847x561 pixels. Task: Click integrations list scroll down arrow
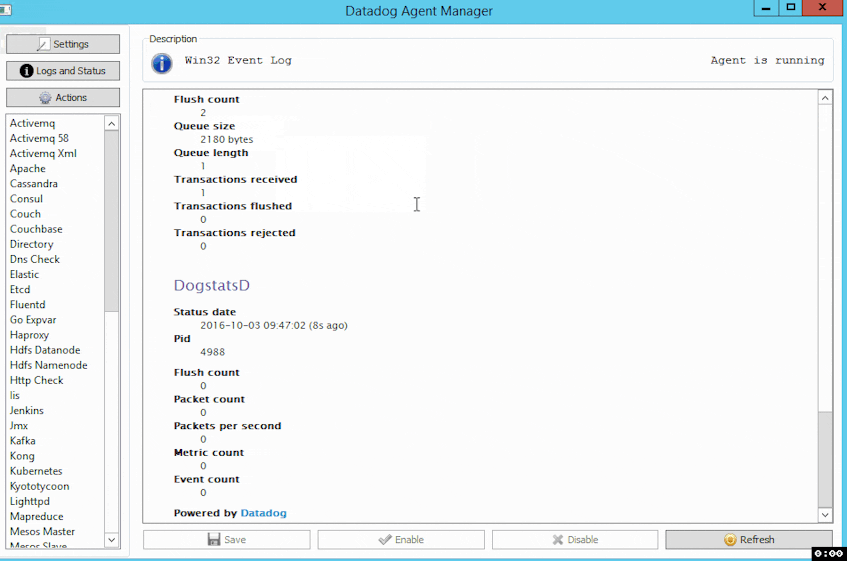click(x=111, y=539)
